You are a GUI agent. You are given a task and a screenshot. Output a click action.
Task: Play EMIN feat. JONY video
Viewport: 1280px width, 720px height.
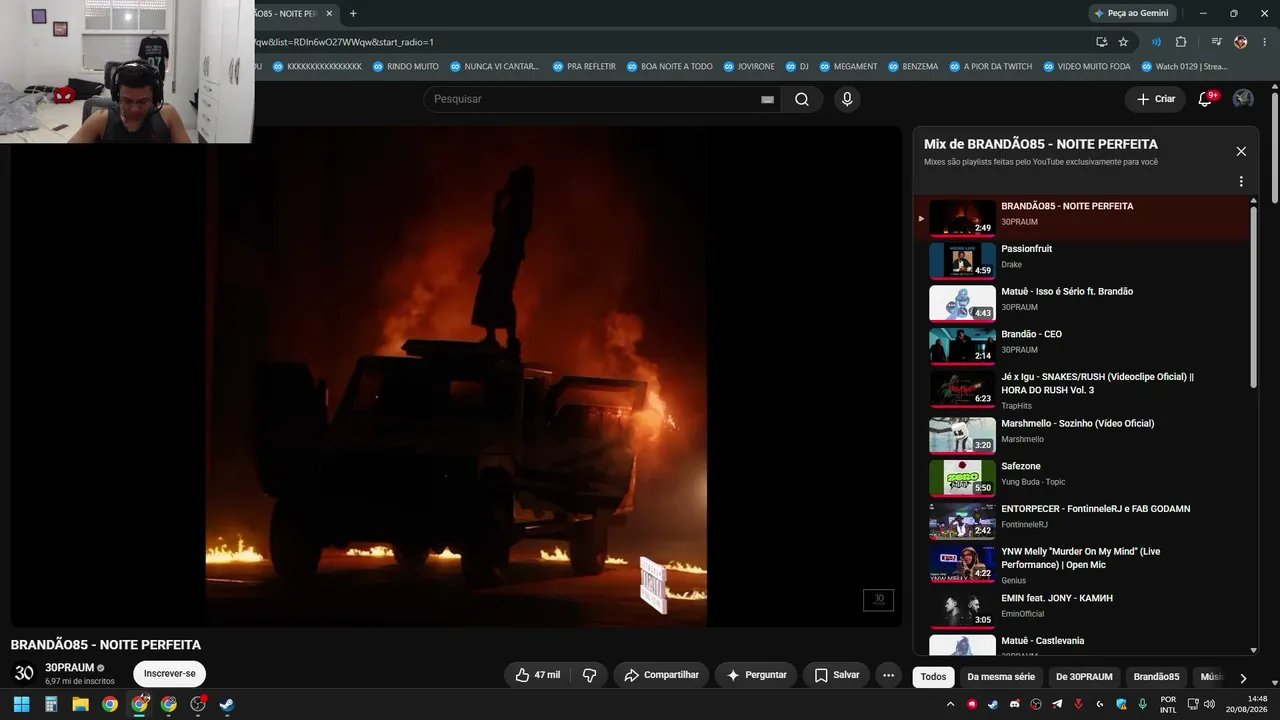(1085, 608)
